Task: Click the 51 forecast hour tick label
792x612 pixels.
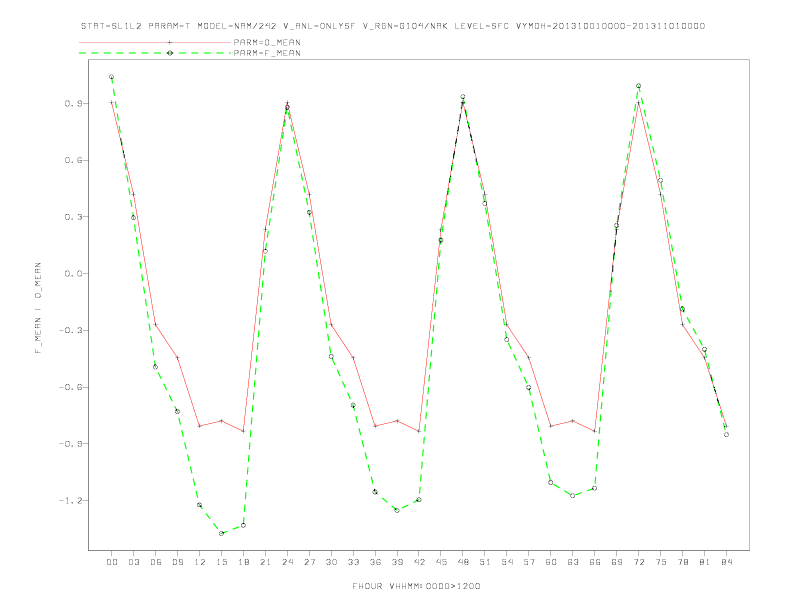Action: pyautogui.click(x=485, y=562)
